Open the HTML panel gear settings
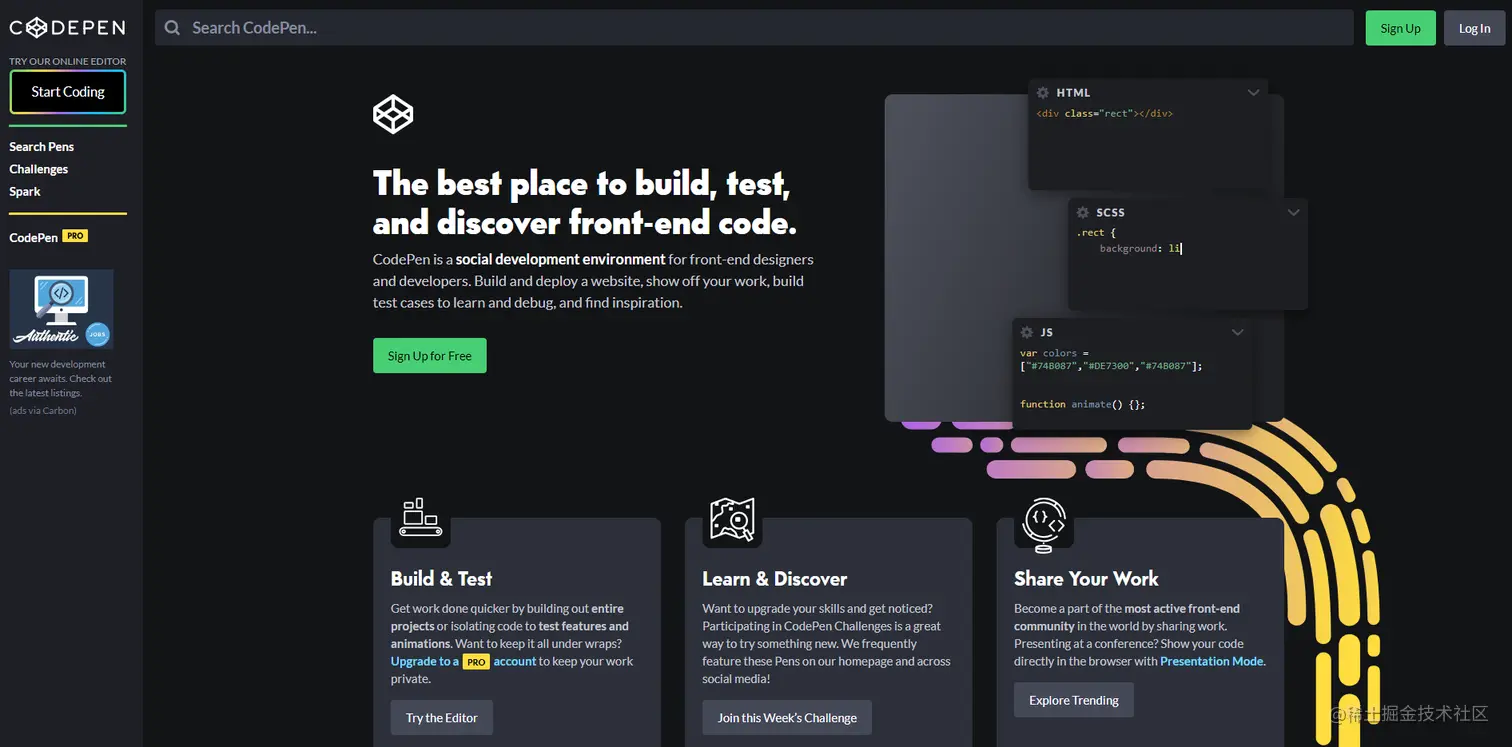The height and width of the screenshot is (747, 1512). click(1043, 93)
